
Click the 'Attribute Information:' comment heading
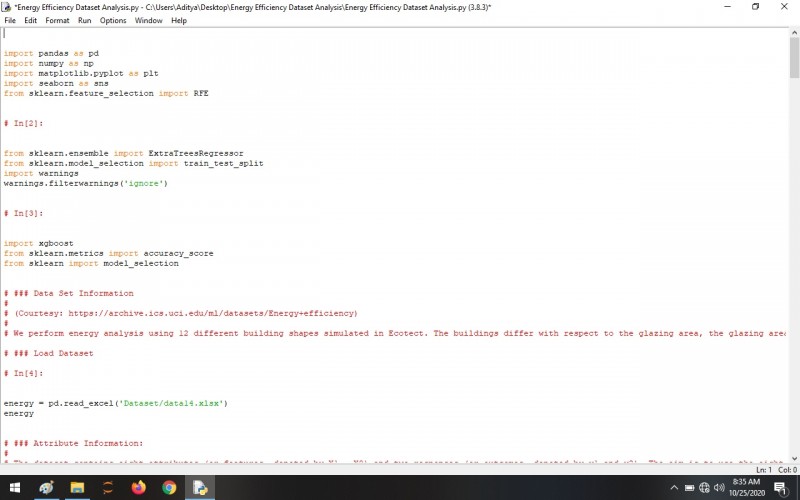(x=73, y=443)
